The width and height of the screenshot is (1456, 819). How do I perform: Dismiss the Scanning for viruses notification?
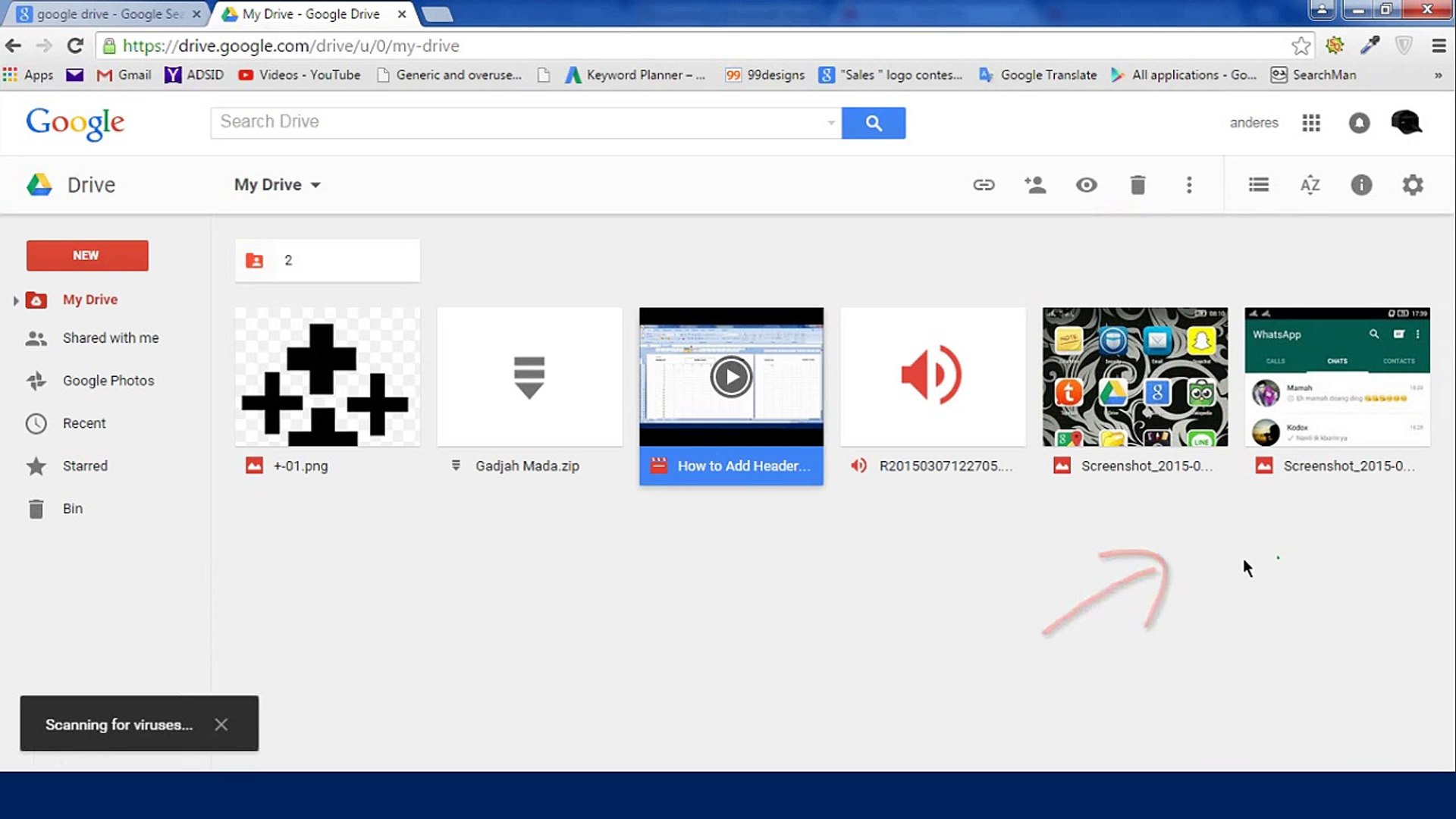[221, 725]
